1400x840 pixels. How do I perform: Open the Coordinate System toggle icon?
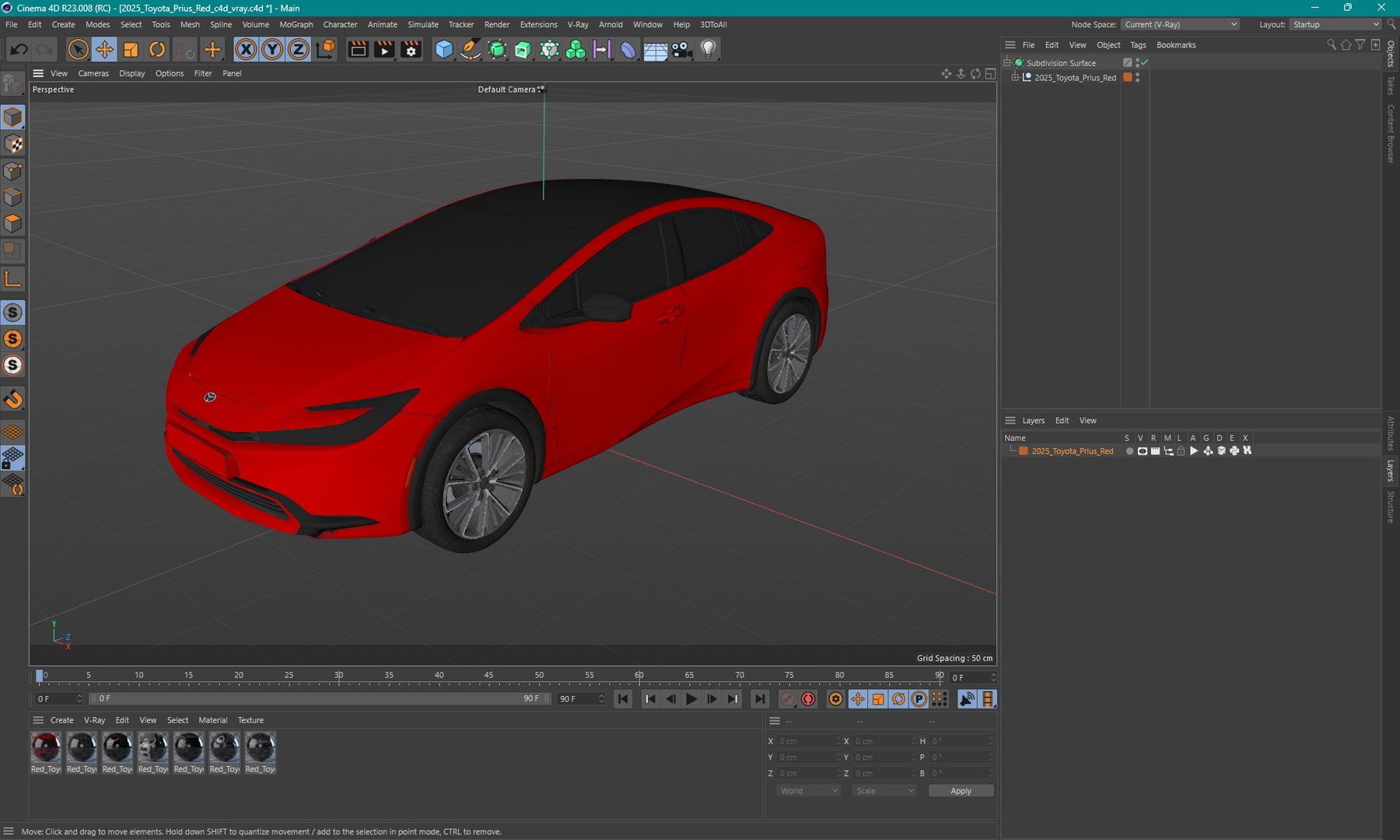327,50
